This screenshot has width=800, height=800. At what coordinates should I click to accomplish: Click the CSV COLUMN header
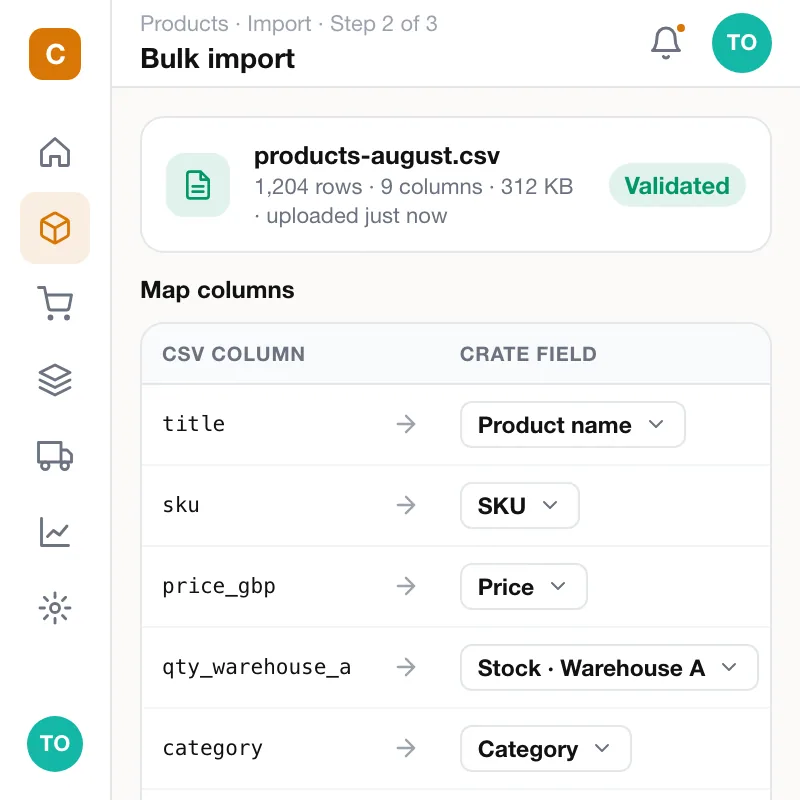[x=234, y=354]
